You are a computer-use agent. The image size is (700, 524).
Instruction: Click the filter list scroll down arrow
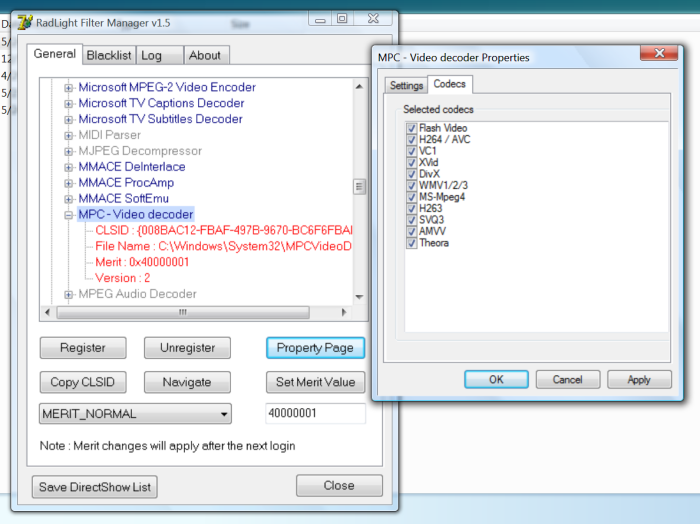click(359, 297)
